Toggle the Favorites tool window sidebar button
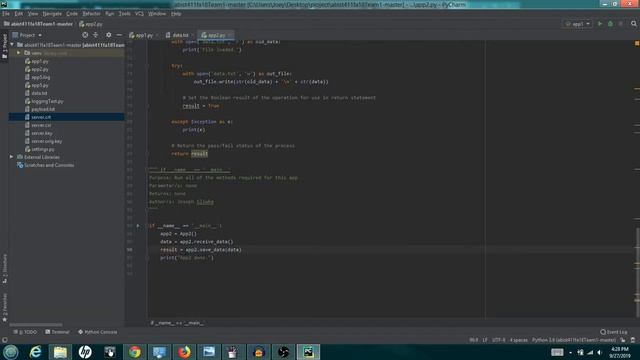This screenshot has height=360, width=640. tap(4, 307)
